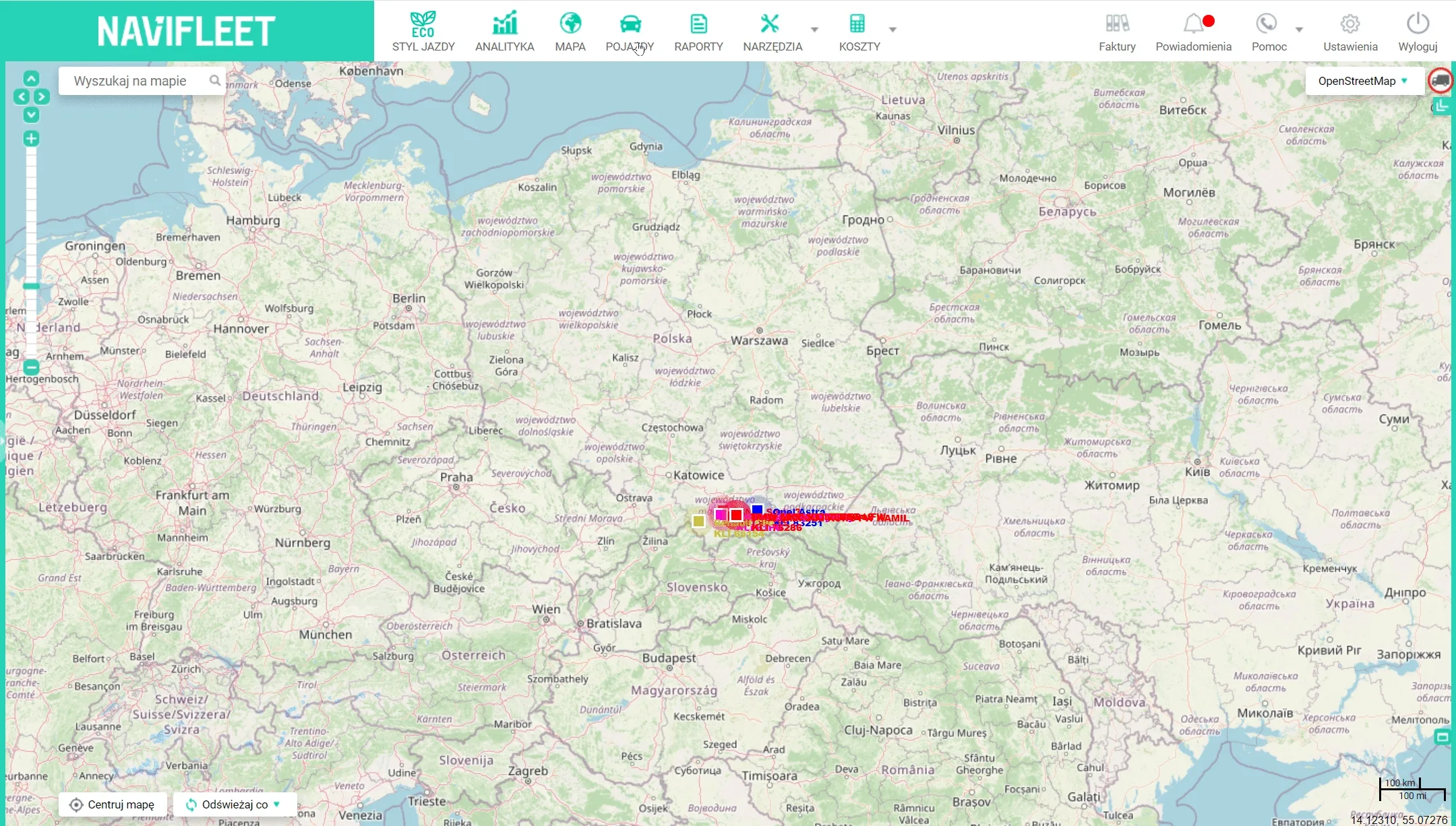Image resolution: width=1456 pixels, height=826 pixels.
Task: Click Wyloguj power icon to log out
Action: 1418,32
